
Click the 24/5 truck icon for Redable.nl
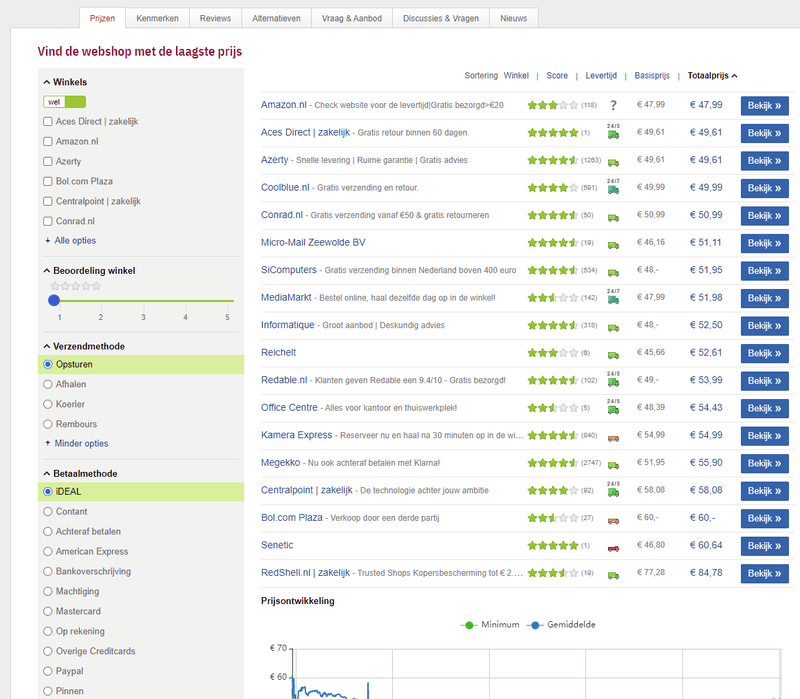coord(613,380)
